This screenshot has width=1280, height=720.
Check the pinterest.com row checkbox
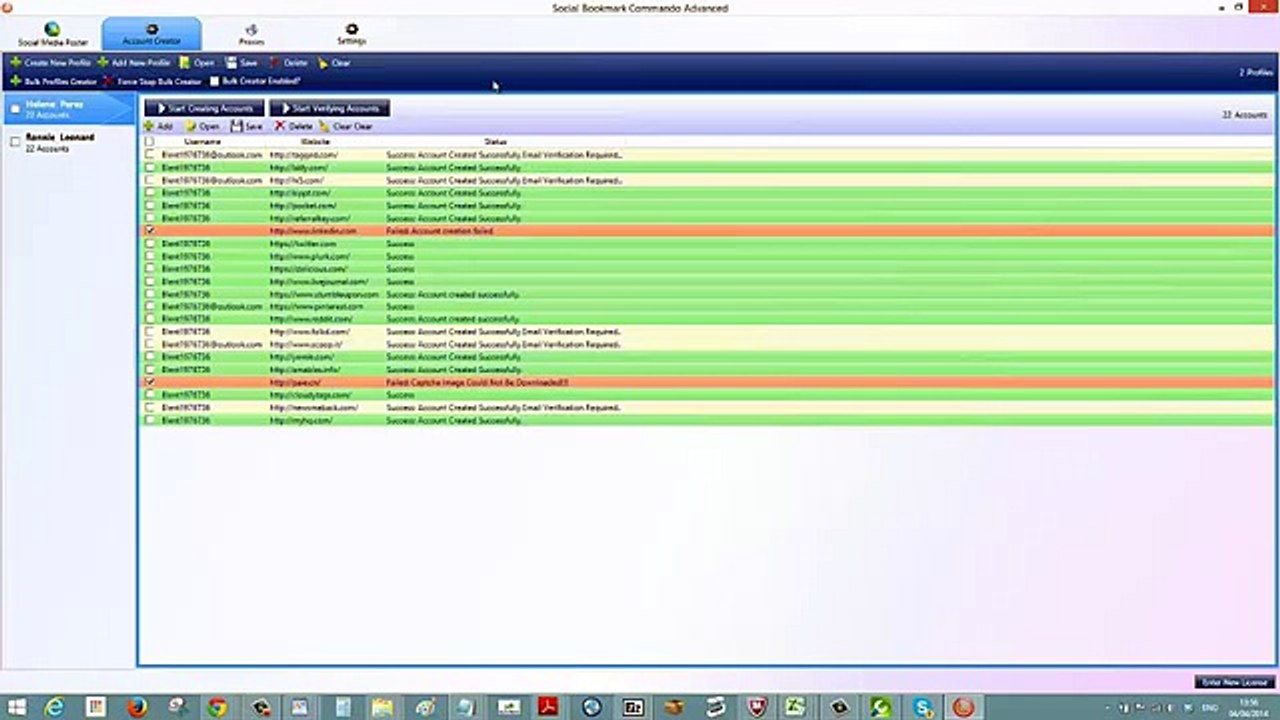[150, 306]
